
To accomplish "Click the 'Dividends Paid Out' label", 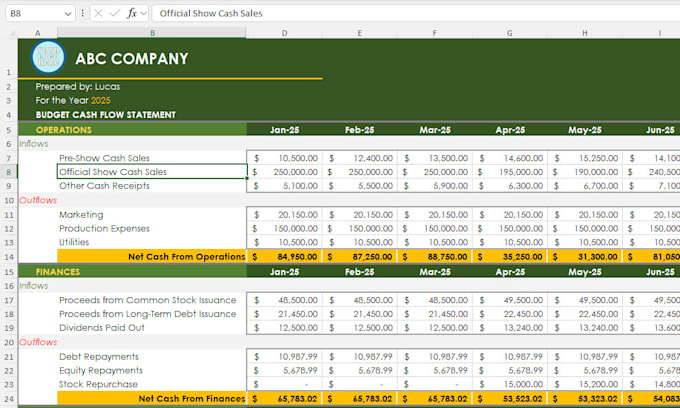I will pyautogui.click(x=102, y=328).
